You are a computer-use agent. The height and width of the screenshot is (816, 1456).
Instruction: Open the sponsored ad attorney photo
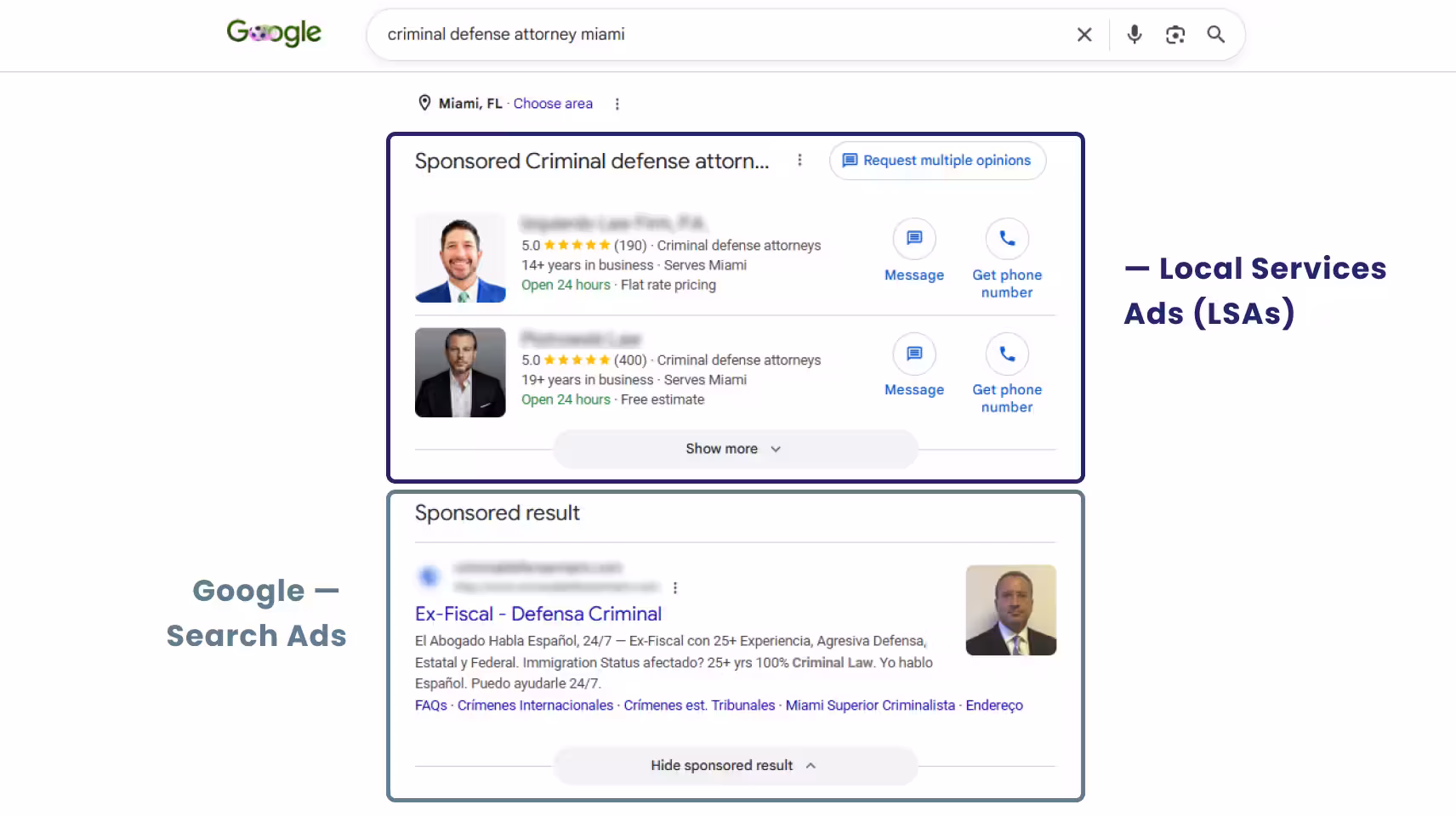click(x=1011, y=610)
